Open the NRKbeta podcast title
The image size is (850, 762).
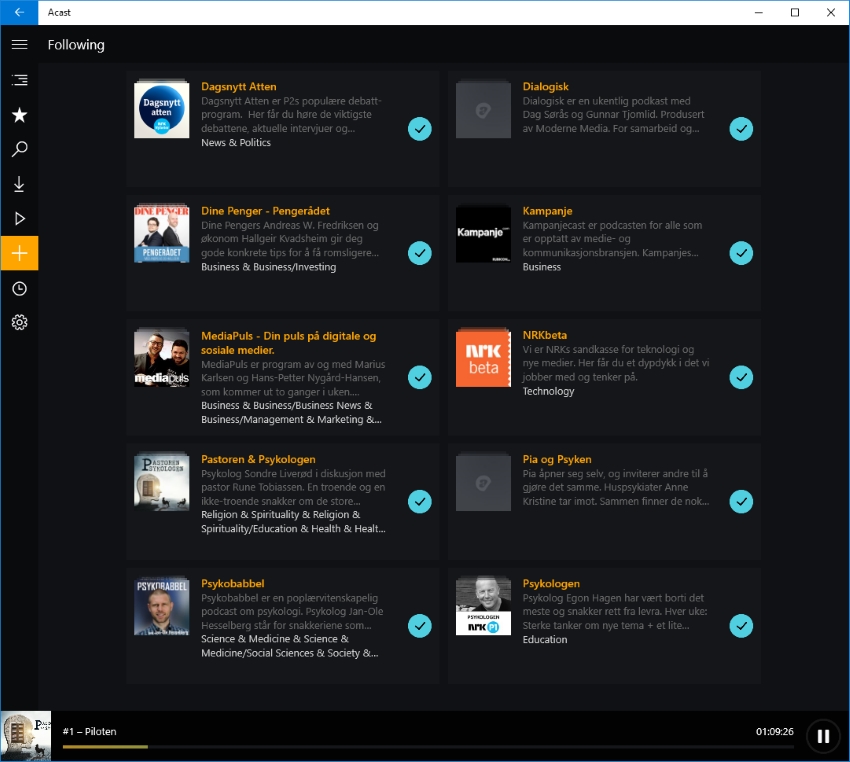544,335
